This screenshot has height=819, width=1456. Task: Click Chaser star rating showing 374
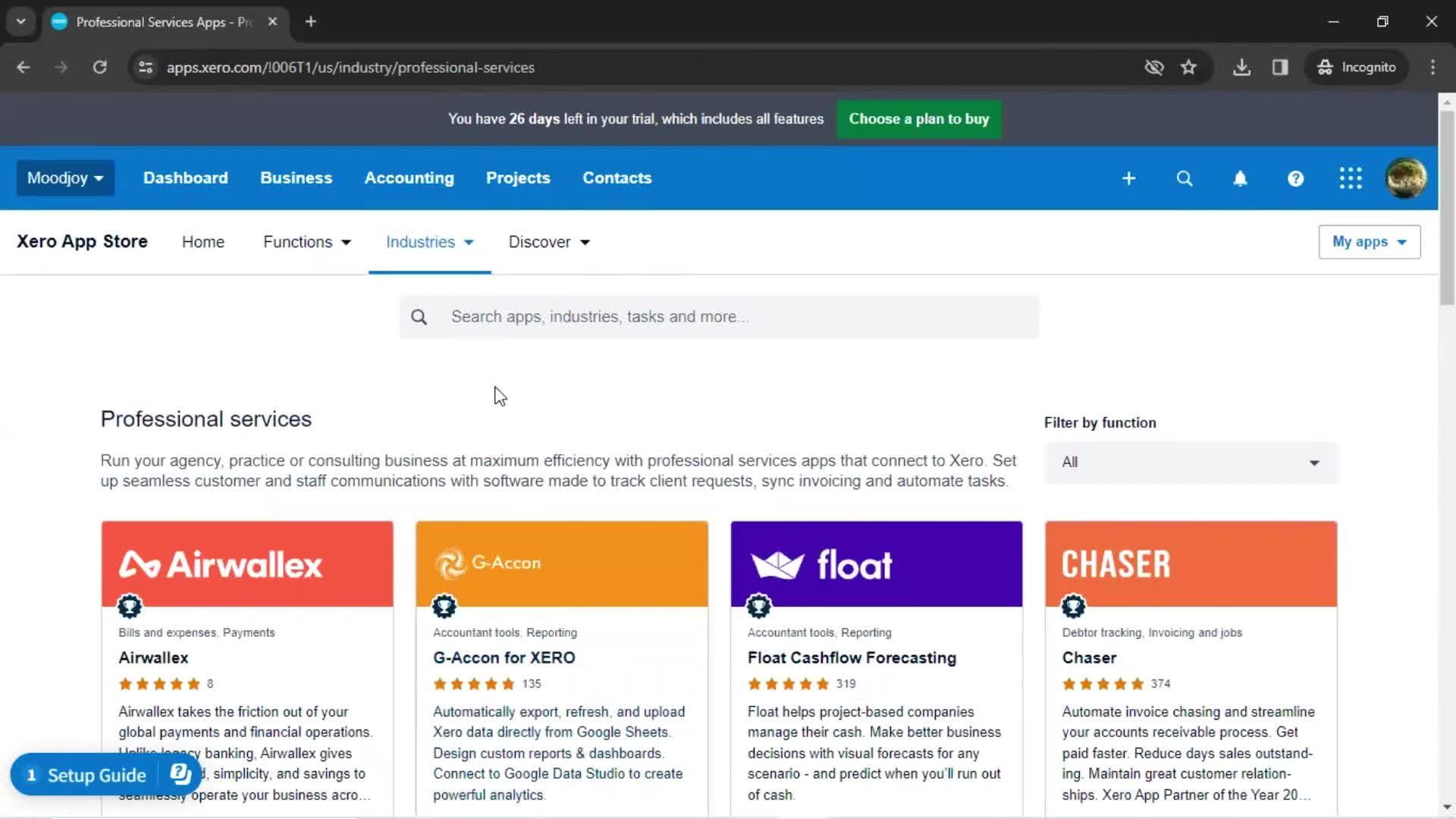pyautogui.click(x=1103, y=684)
